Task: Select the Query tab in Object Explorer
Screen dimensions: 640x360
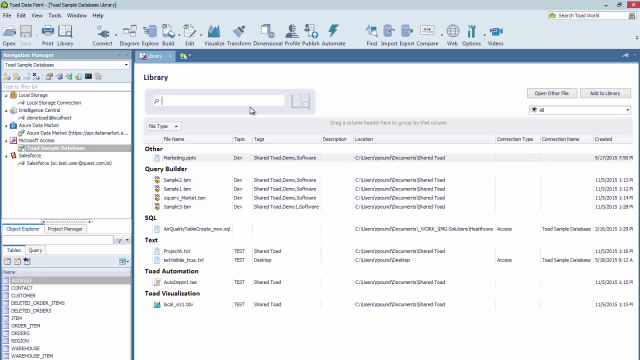Action: pos(35,250)
